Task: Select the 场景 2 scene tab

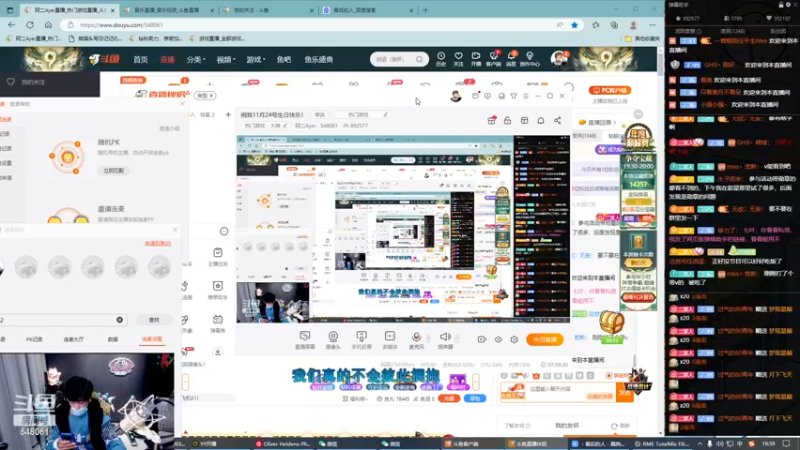Action: (207, 115)
